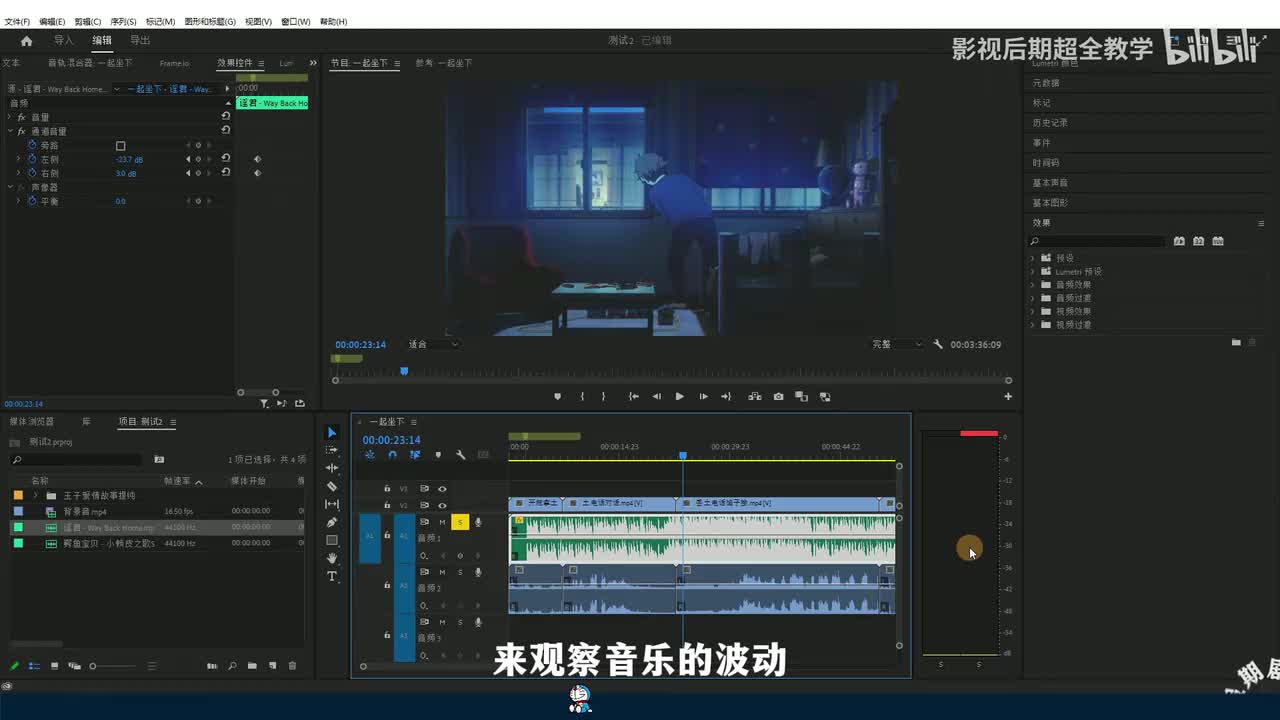
Task: Collapse the 声像器 section
Action: tap(10, 187)
